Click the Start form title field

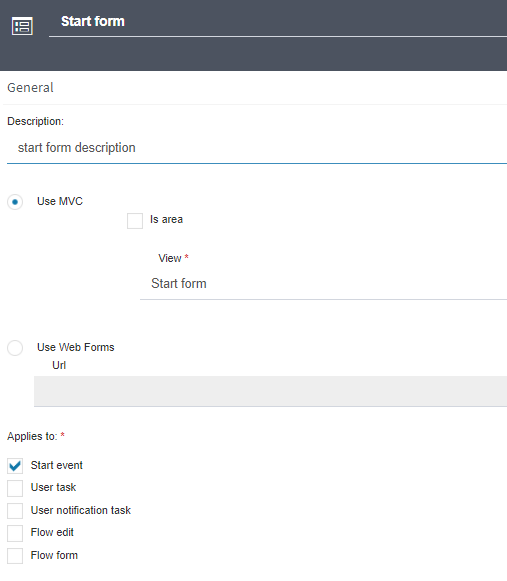pos(278,22)
